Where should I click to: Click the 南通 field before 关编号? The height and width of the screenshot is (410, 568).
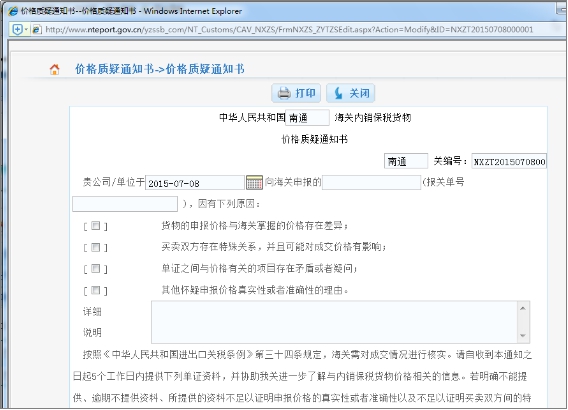pyautogui.click(x=406, y=161)
